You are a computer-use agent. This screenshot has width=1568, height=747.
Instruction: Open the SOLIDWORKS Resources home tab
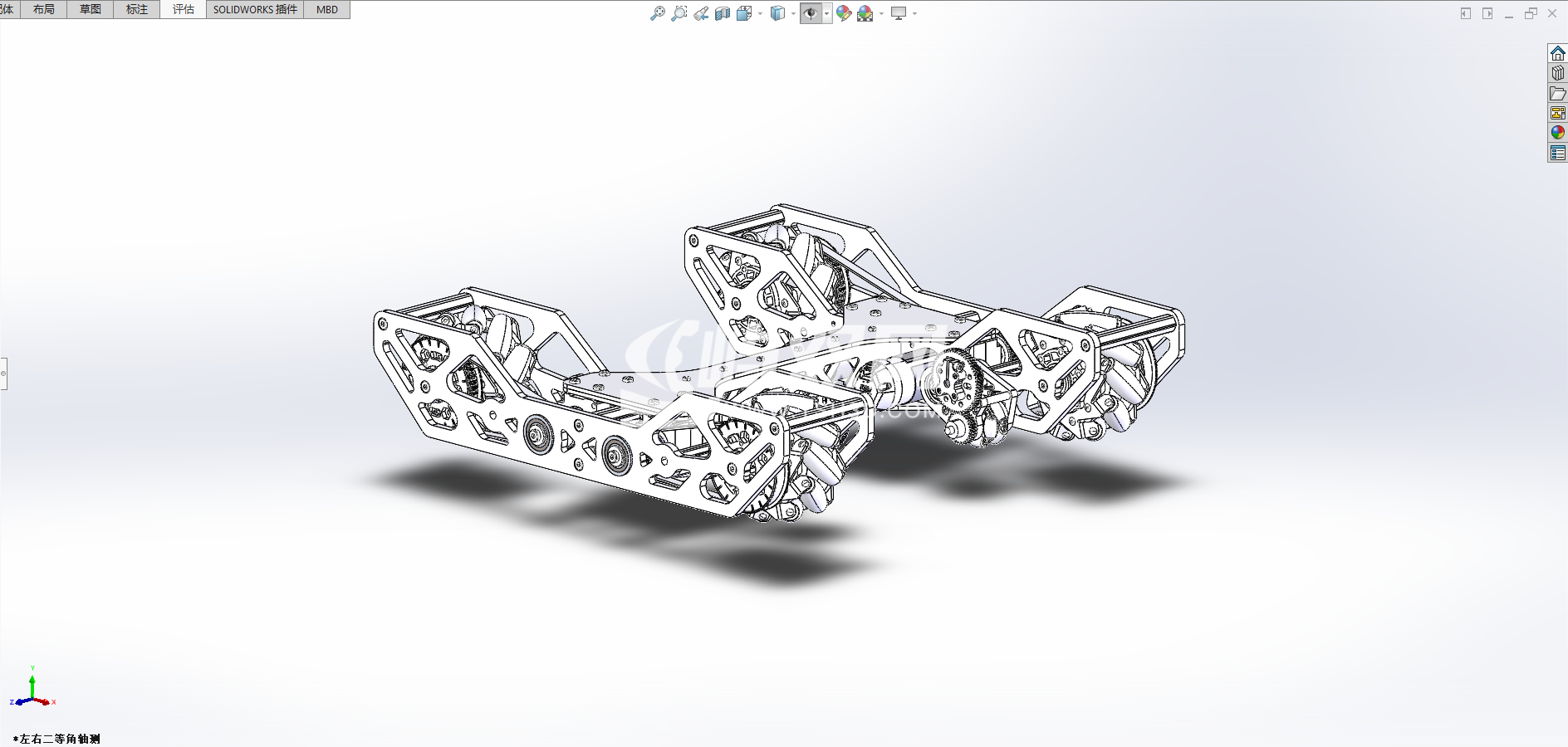click(1558, 53)
